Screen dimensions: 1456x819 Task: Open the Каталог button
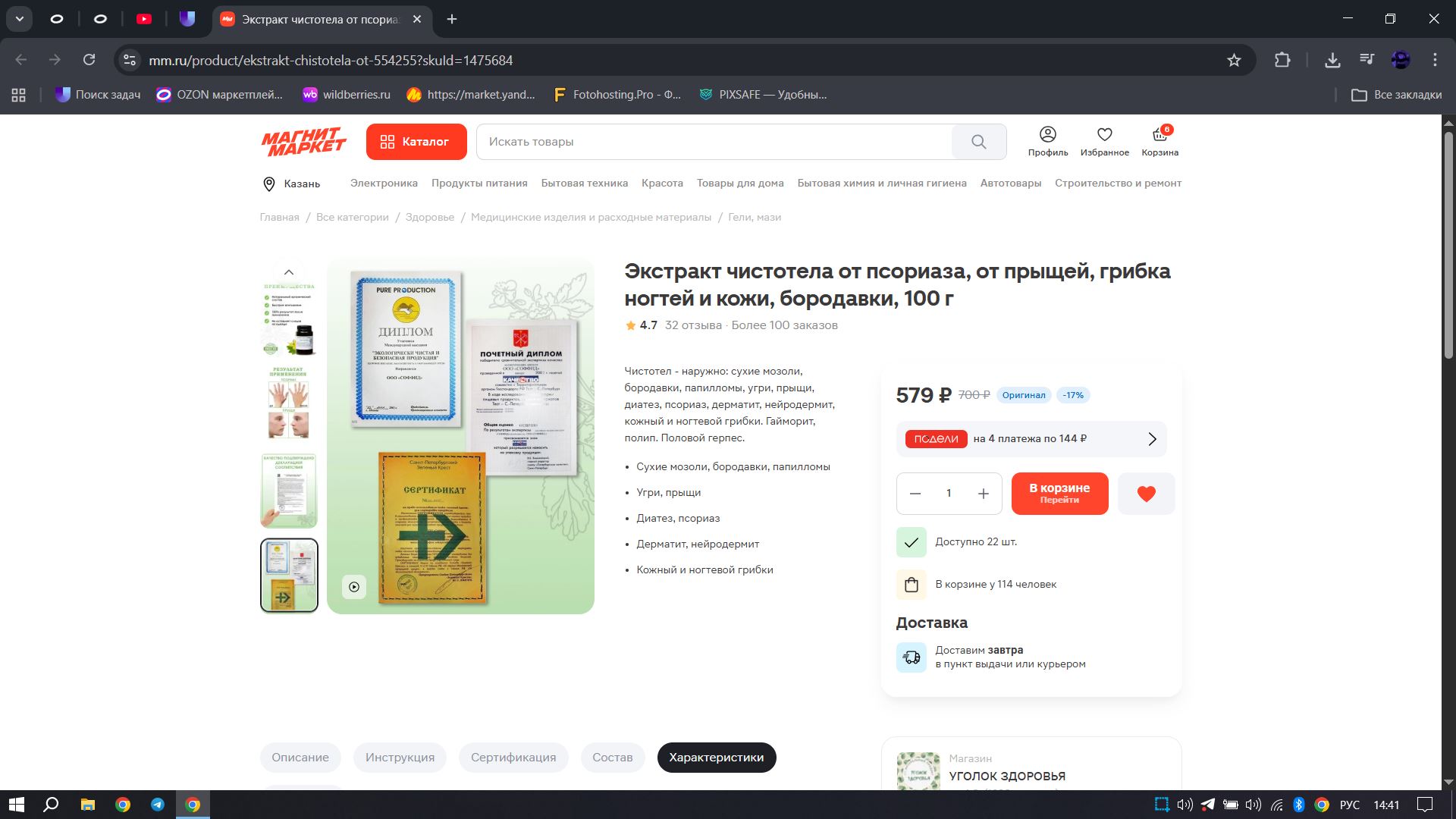pos(416,142)
